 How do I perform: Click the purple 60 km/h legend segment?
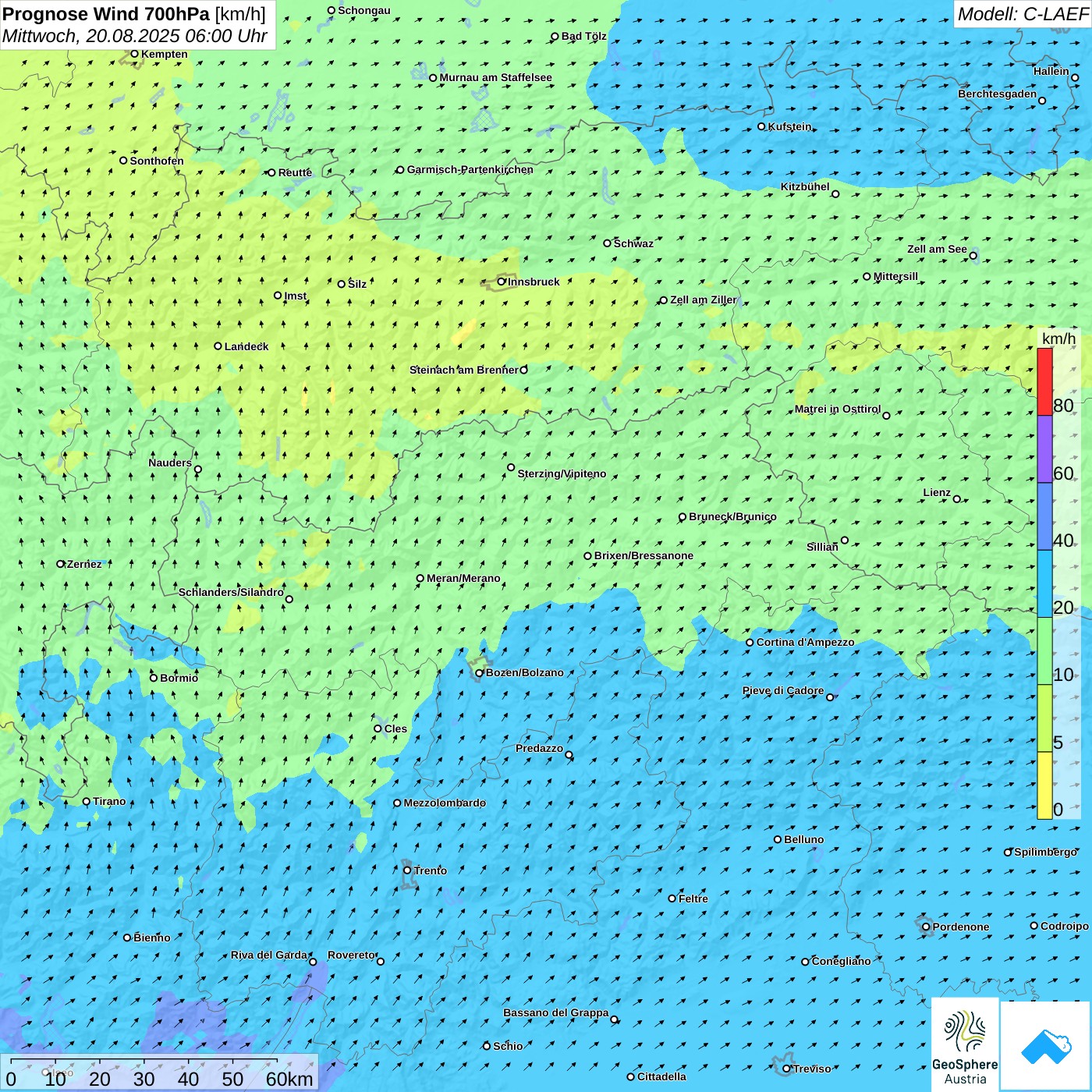tap(1044, 449)
